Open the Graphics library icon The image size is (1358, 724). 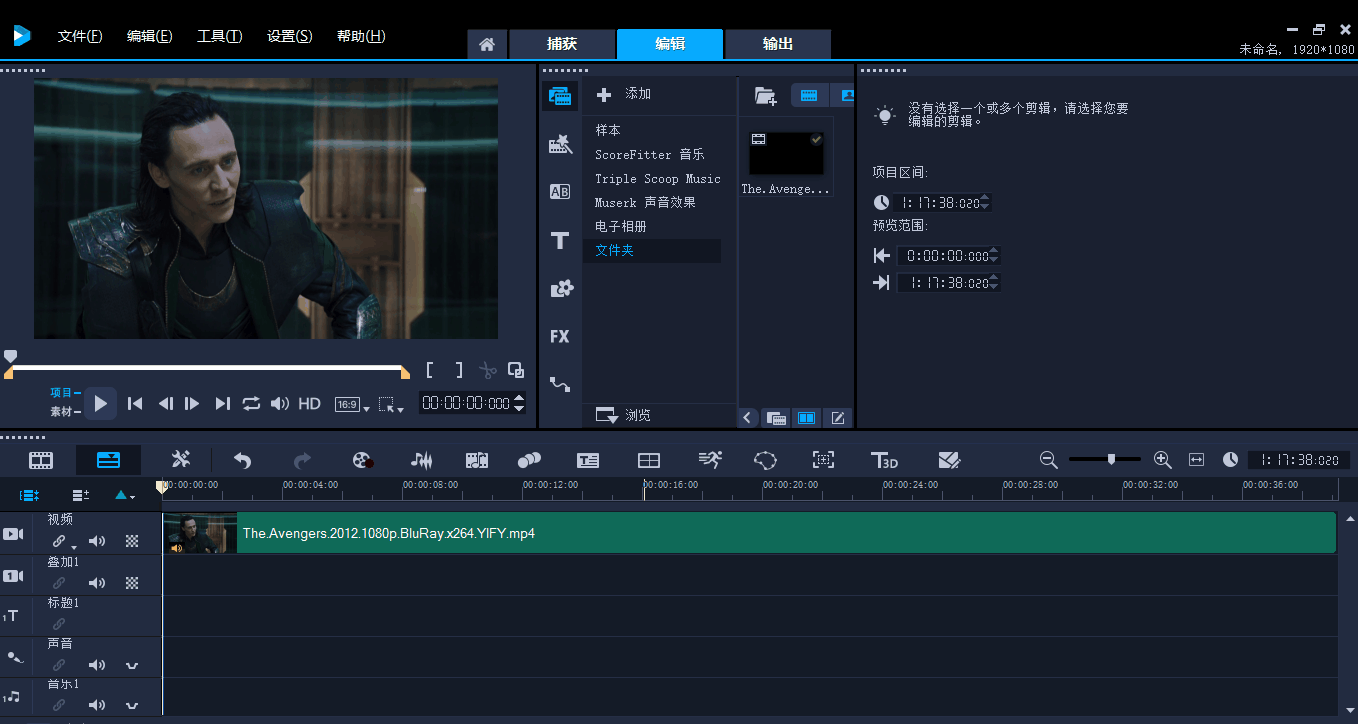coord(561,289)
